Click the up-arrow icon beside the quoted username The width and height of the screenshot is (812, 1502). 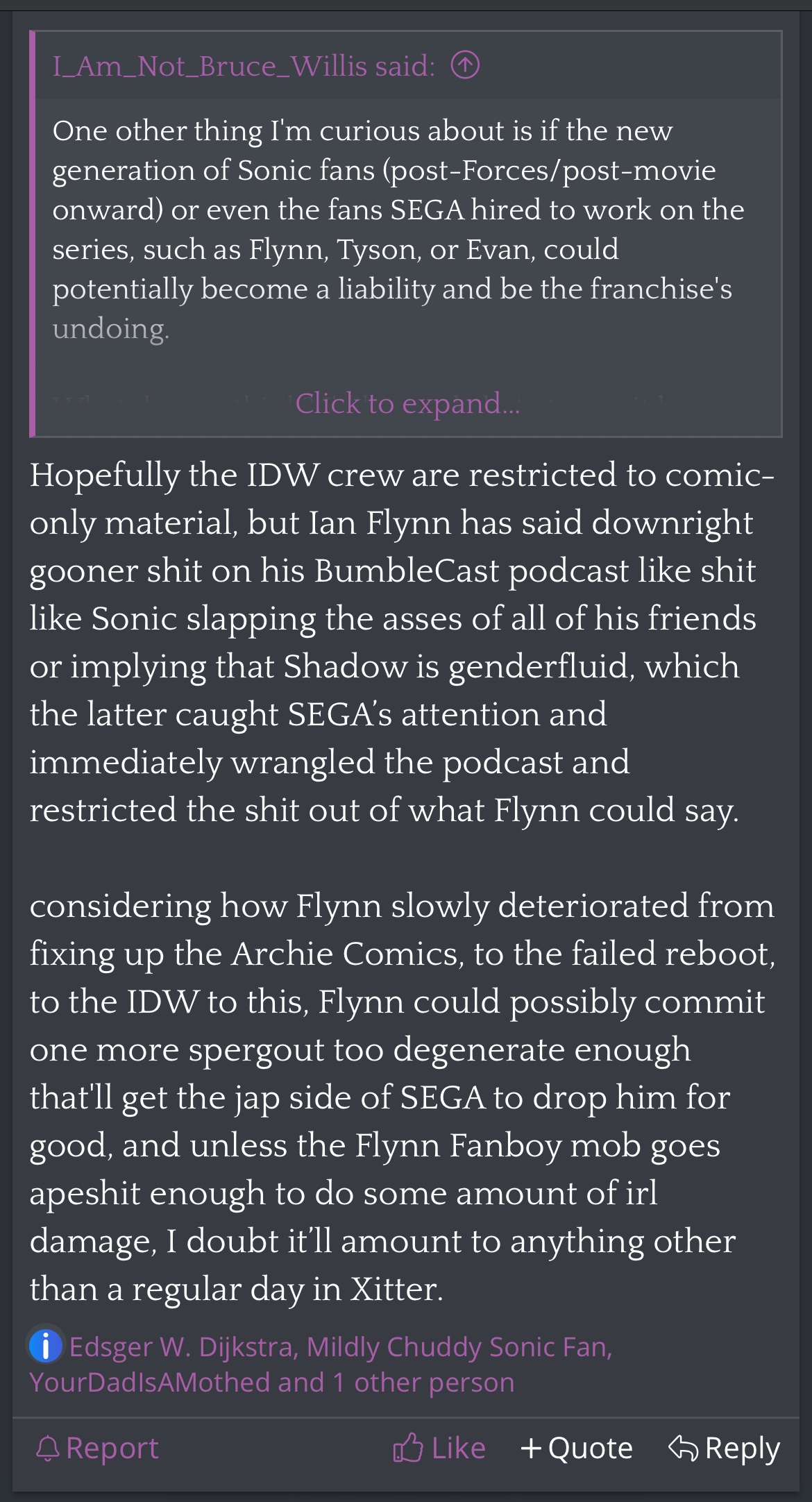465,66
